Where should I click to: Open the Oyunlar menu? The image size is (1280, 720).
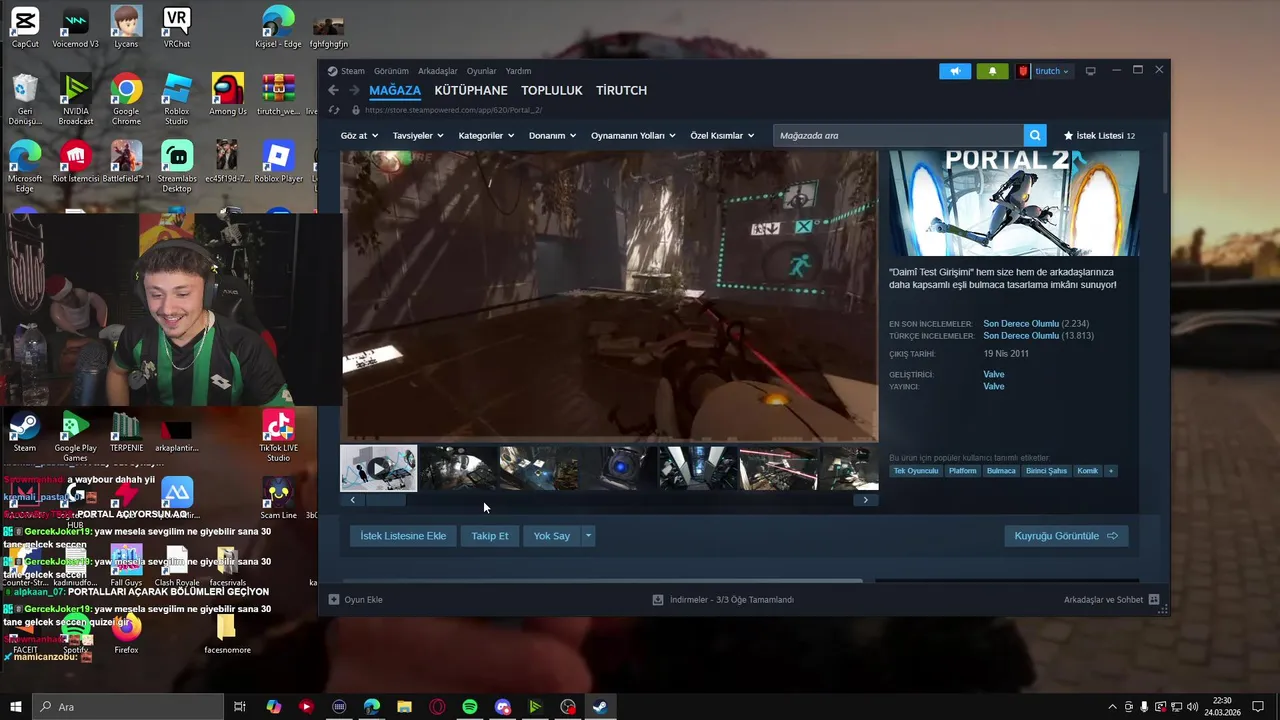click(x=481, y=71)
